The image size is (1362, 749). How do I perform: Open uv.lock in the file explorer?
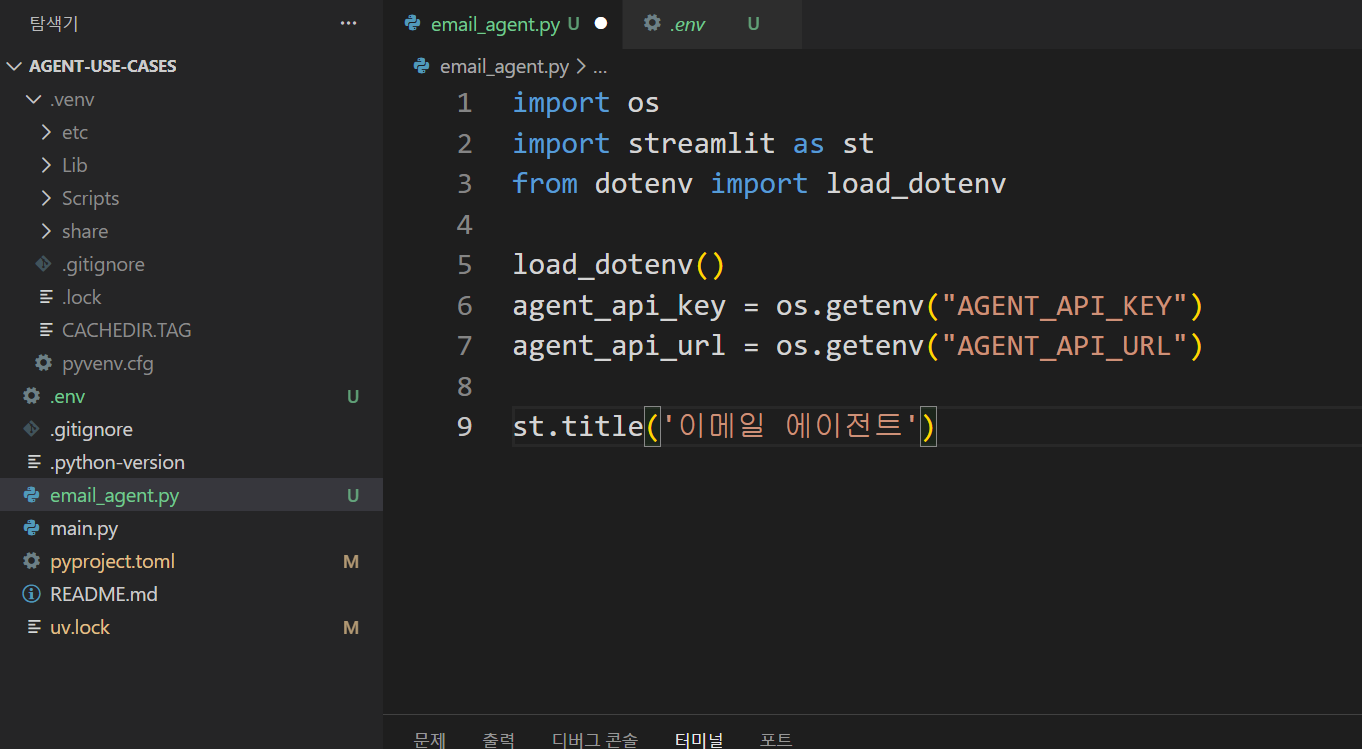[80, 627]
